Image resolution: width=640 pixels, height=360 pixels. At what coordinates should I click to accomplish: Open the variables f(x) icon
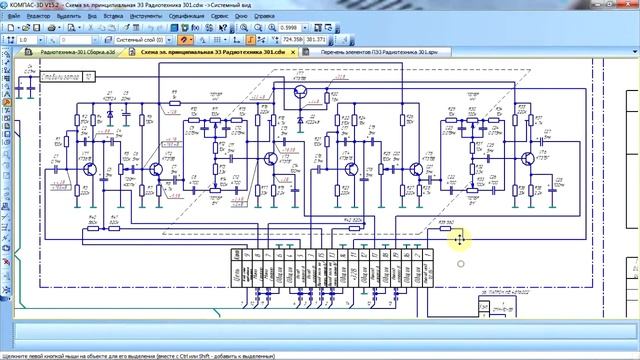pos(195,28)
